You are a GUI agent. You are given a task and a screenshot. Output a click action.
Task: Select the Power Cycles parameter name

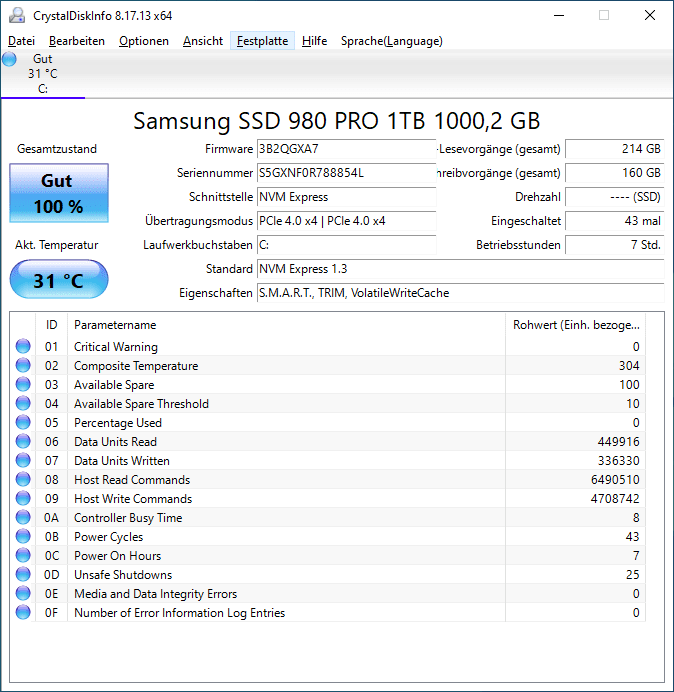tap(109, 537)
